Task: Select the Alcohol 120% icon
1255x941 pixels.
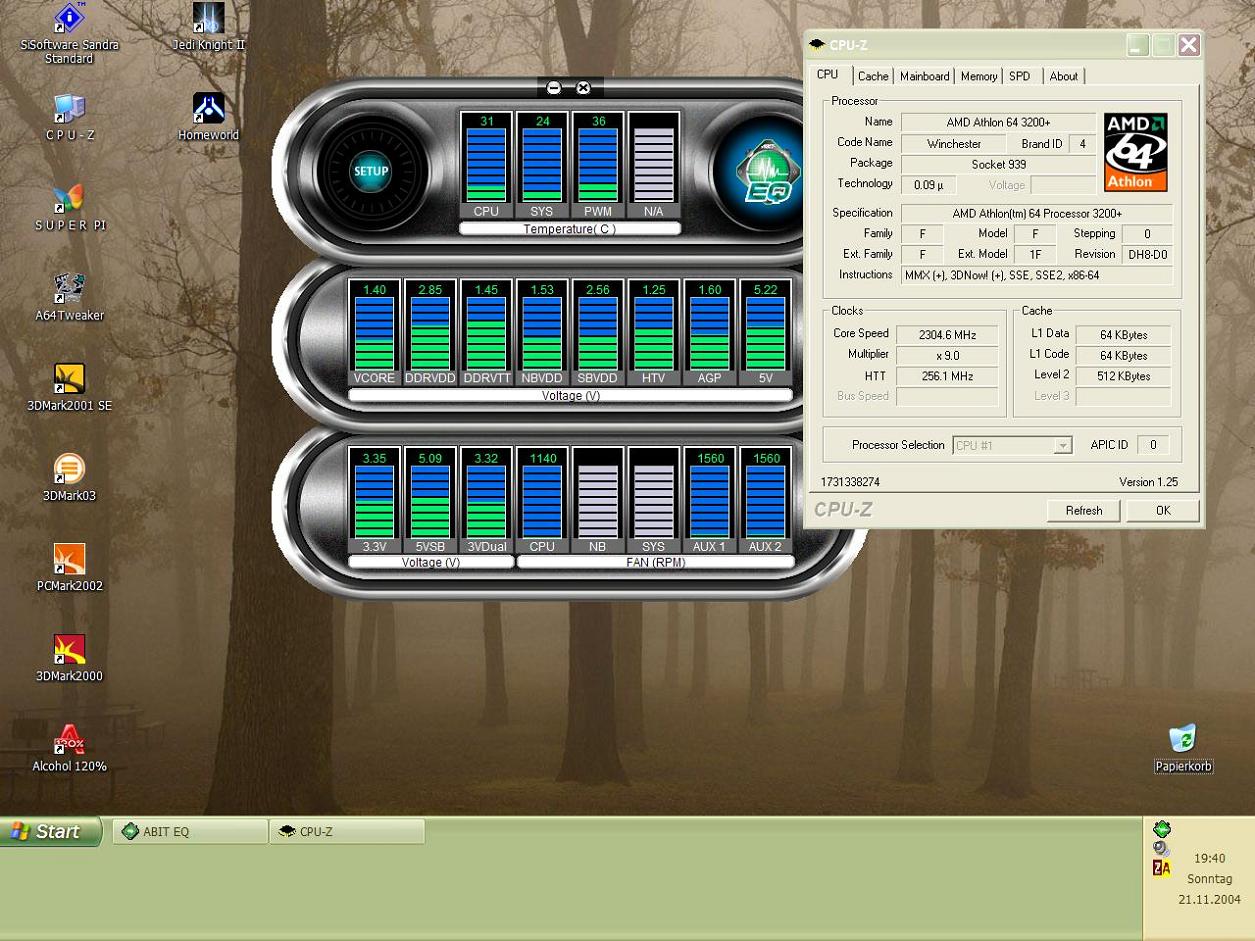Action: click(69, 740)
